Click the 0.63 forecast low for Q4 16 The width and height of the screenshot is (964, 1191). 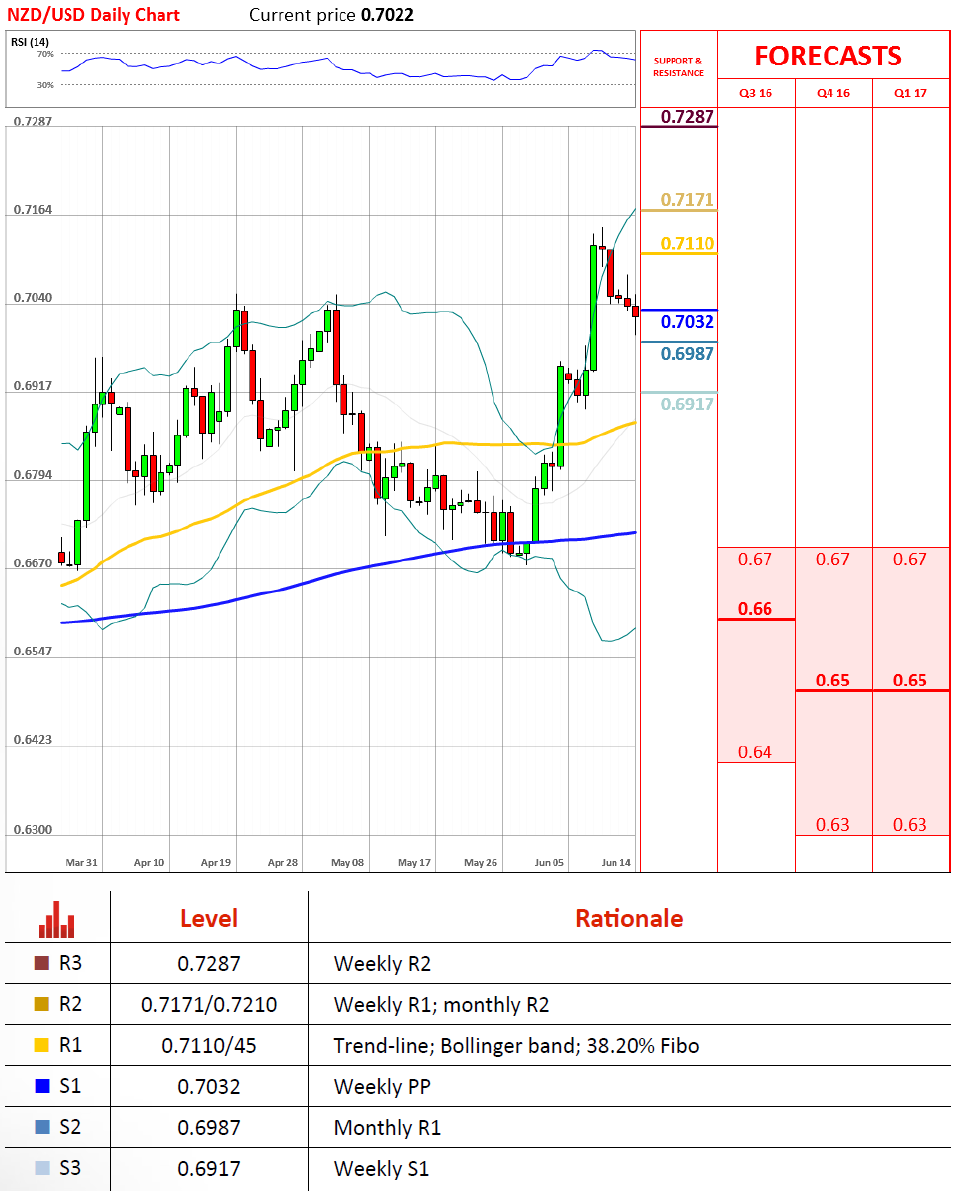coord(833,825)
